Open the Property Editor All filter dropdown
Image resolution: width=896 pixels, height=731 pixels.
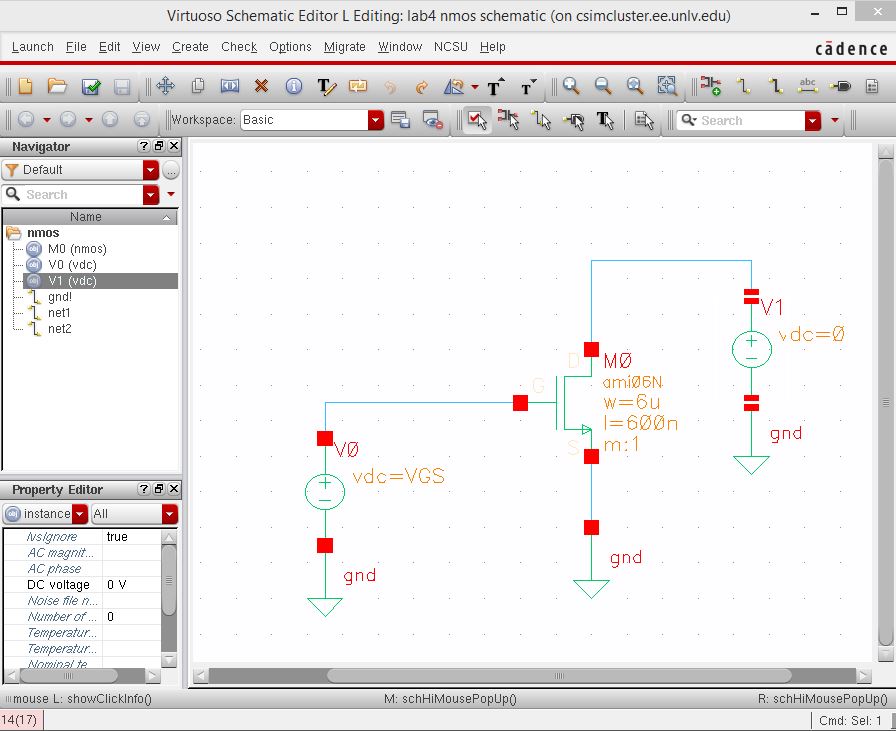(x=168, y=514)
